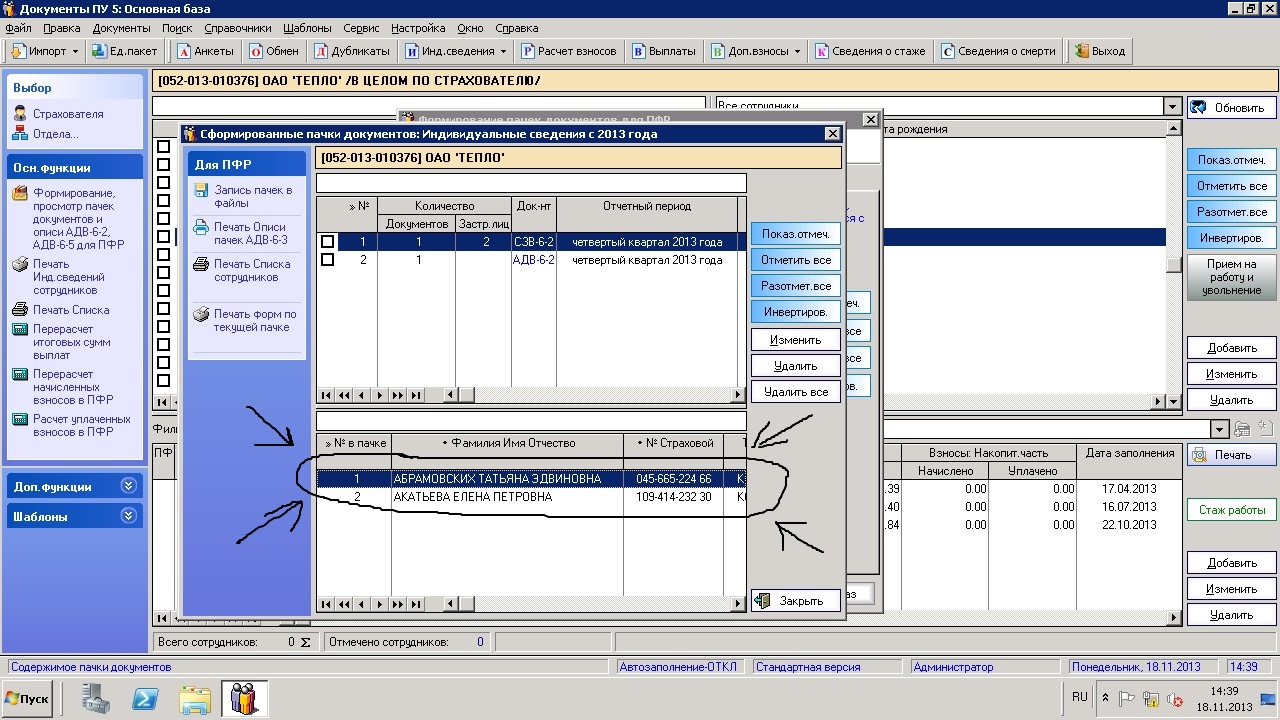Screen dimensions: 1280x720
Task: Select the АКАТЬЕВА ЕЛЕНА ПЕТРОВНА row
Action: [x=472, y=497]
